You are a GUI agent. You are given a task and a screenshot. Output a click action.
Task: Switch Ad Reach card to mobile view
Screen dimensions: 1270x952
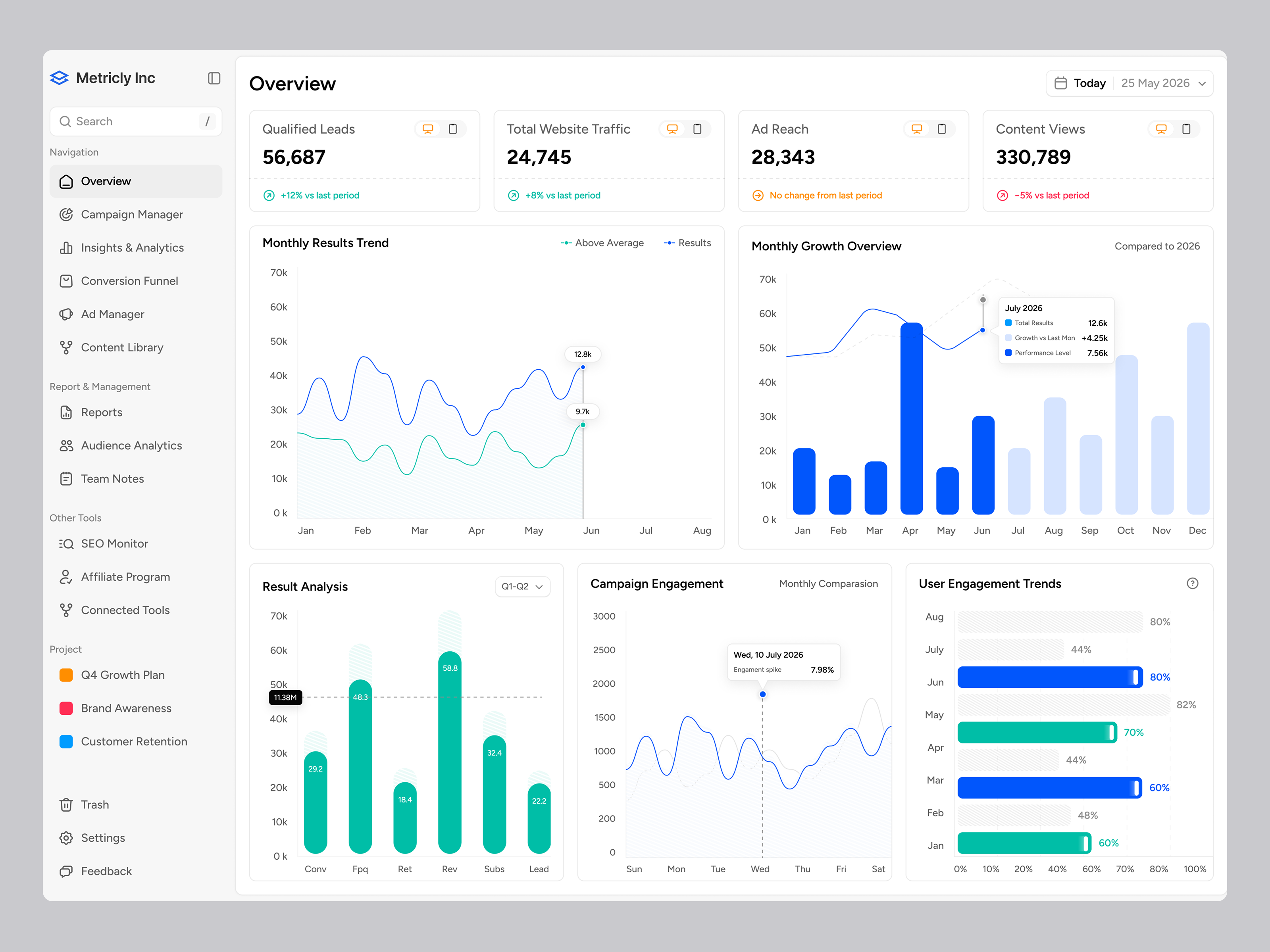pos(942,129)
